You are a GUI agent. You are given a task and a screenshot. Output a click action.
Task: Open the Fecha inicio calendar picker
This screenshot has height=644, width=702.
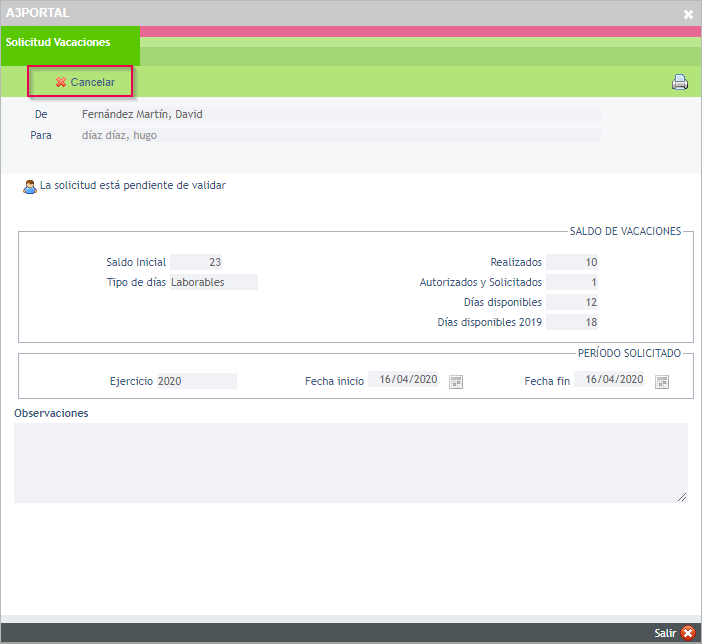pyautogui.click(x=456, y=382)
